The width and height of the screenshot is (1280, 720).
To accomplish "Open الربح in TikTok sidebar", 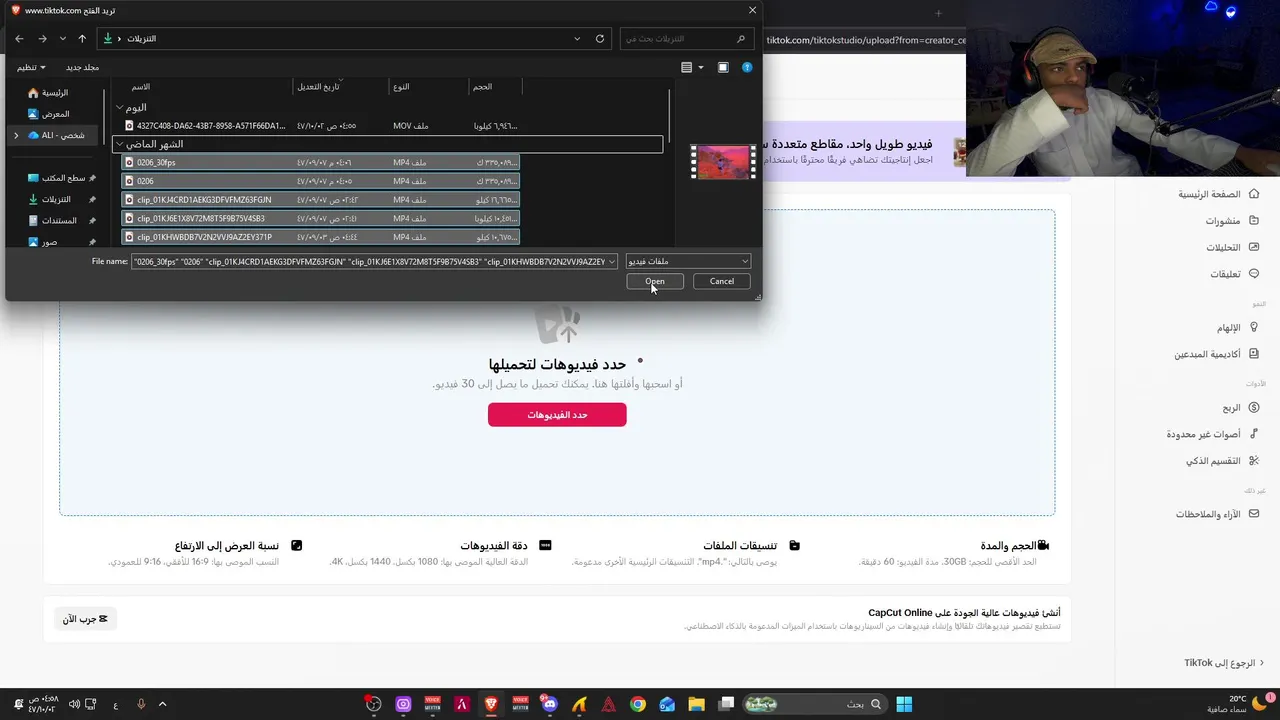I will point(1239,408).
